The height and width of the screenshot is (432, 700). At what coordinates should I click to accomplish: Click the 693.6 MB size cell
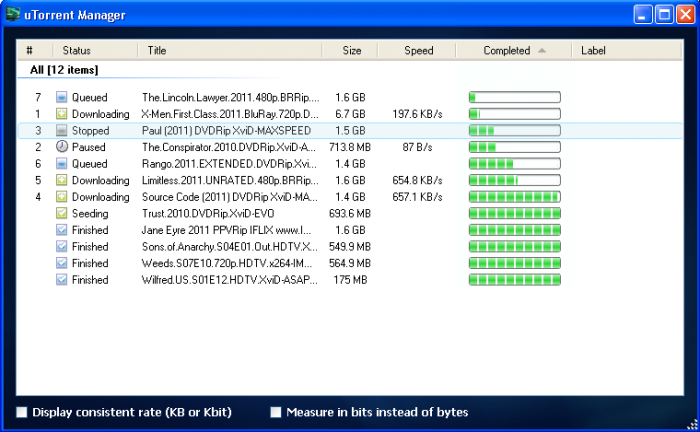[x=350, y=213]
